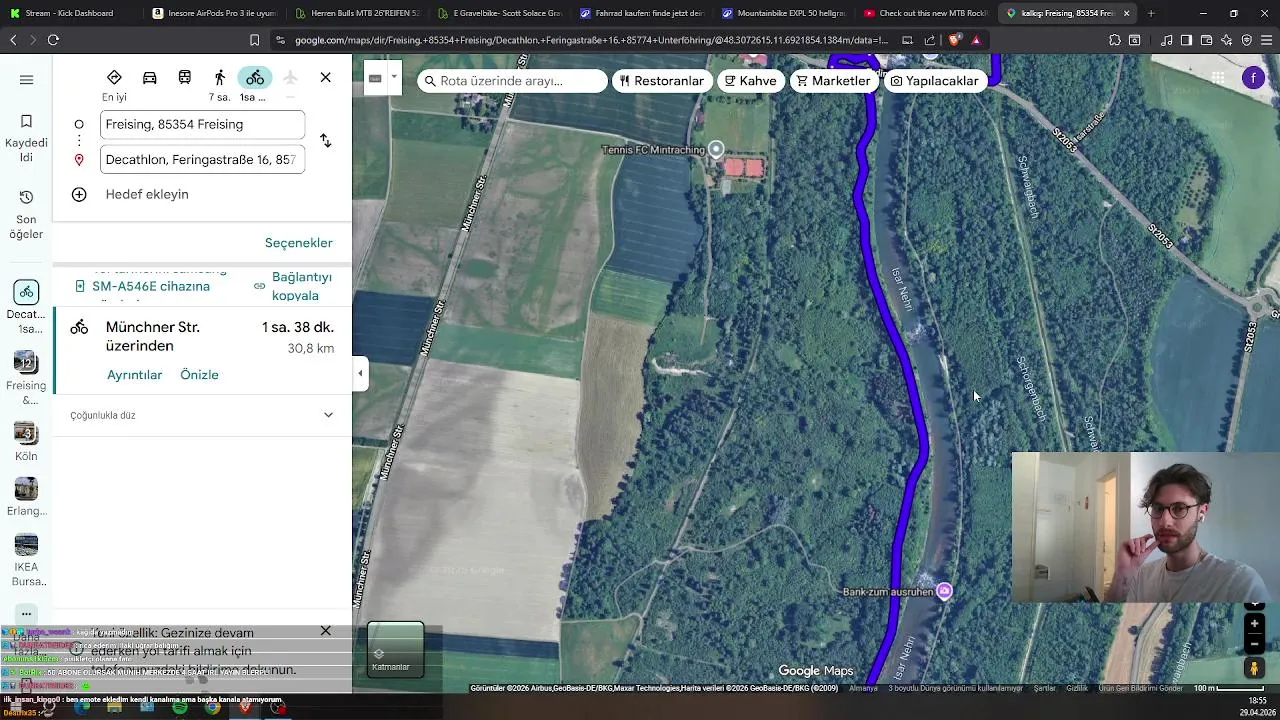Click Tennis FC Mintraching map marker
The width and height of the screenshot is (1280, 720).
(x=716, y=149)
